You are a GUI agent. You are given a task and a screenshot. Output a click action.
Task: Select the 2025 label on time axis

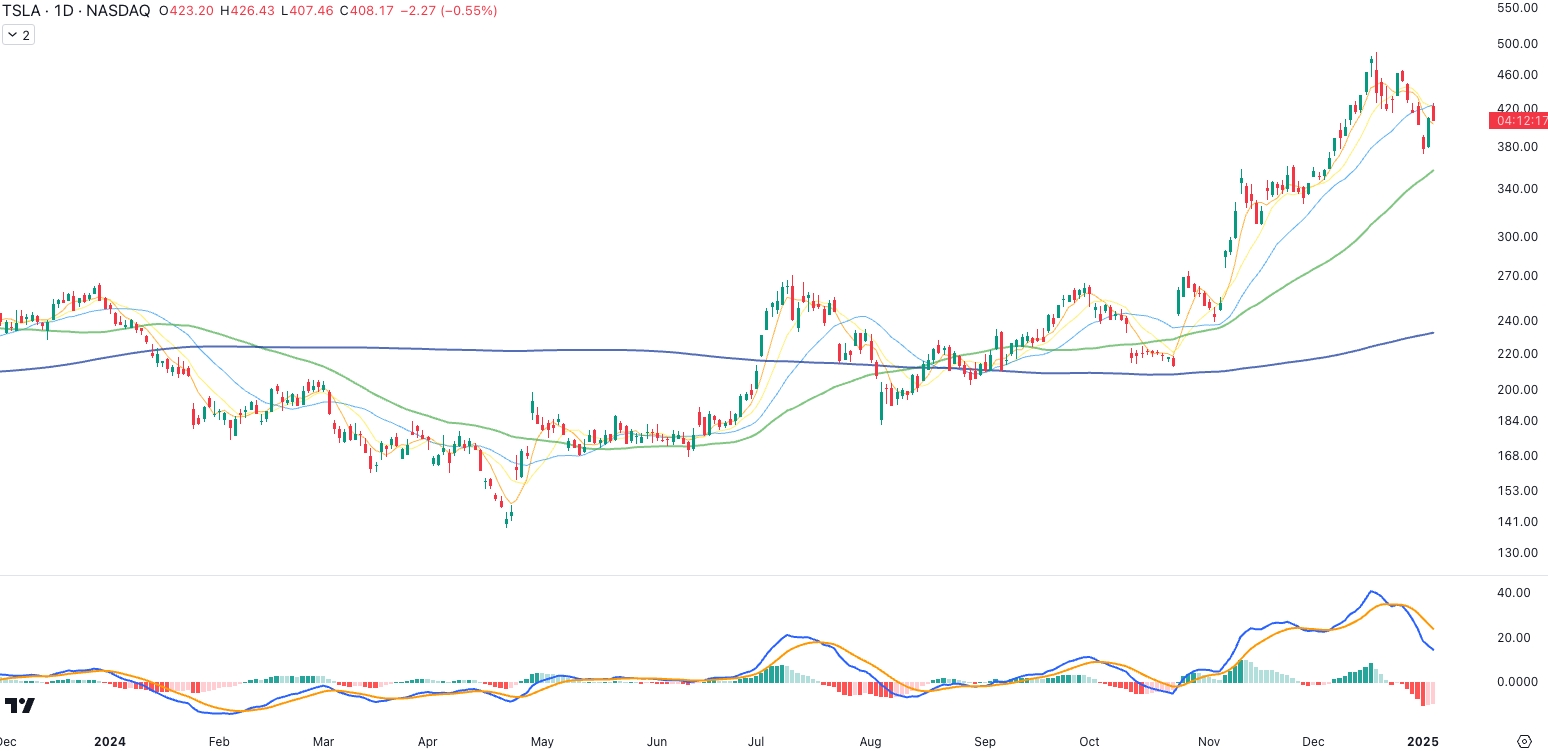pos(1423,742)
